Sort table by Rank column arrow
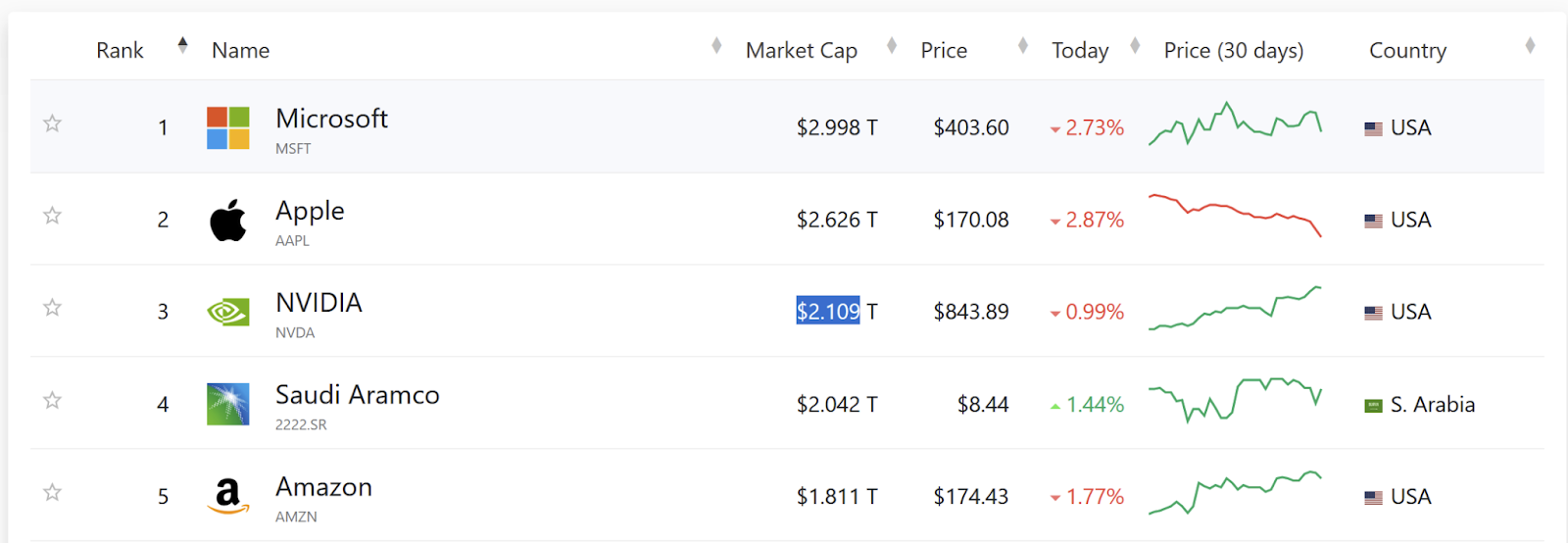This screenshot has width=1568, height=543. click(182, 45)
